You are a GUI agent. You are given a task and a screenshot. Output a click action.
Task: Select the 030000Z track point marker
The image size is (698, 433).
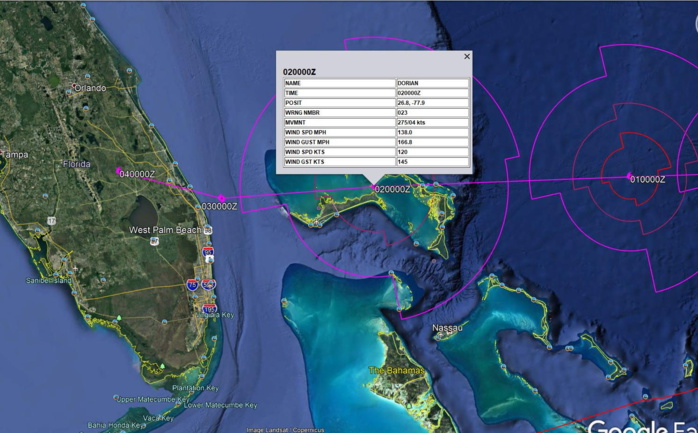point(222,198)
